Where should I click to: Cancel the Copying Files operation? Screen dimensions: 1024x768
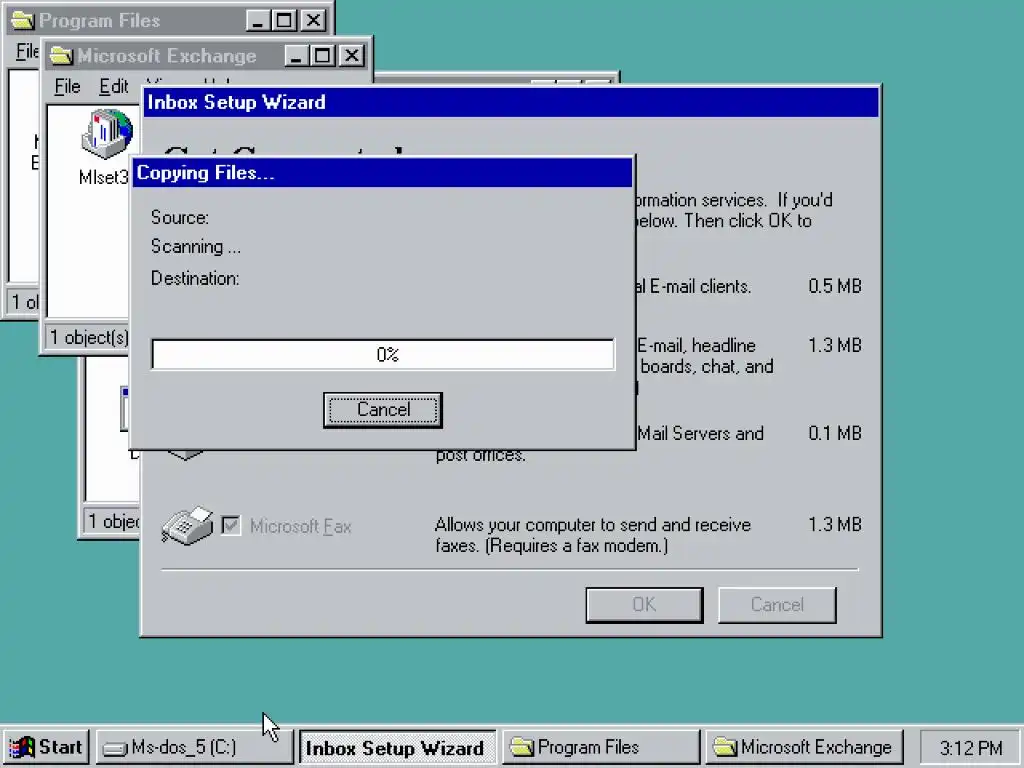(x=383, y=410)
